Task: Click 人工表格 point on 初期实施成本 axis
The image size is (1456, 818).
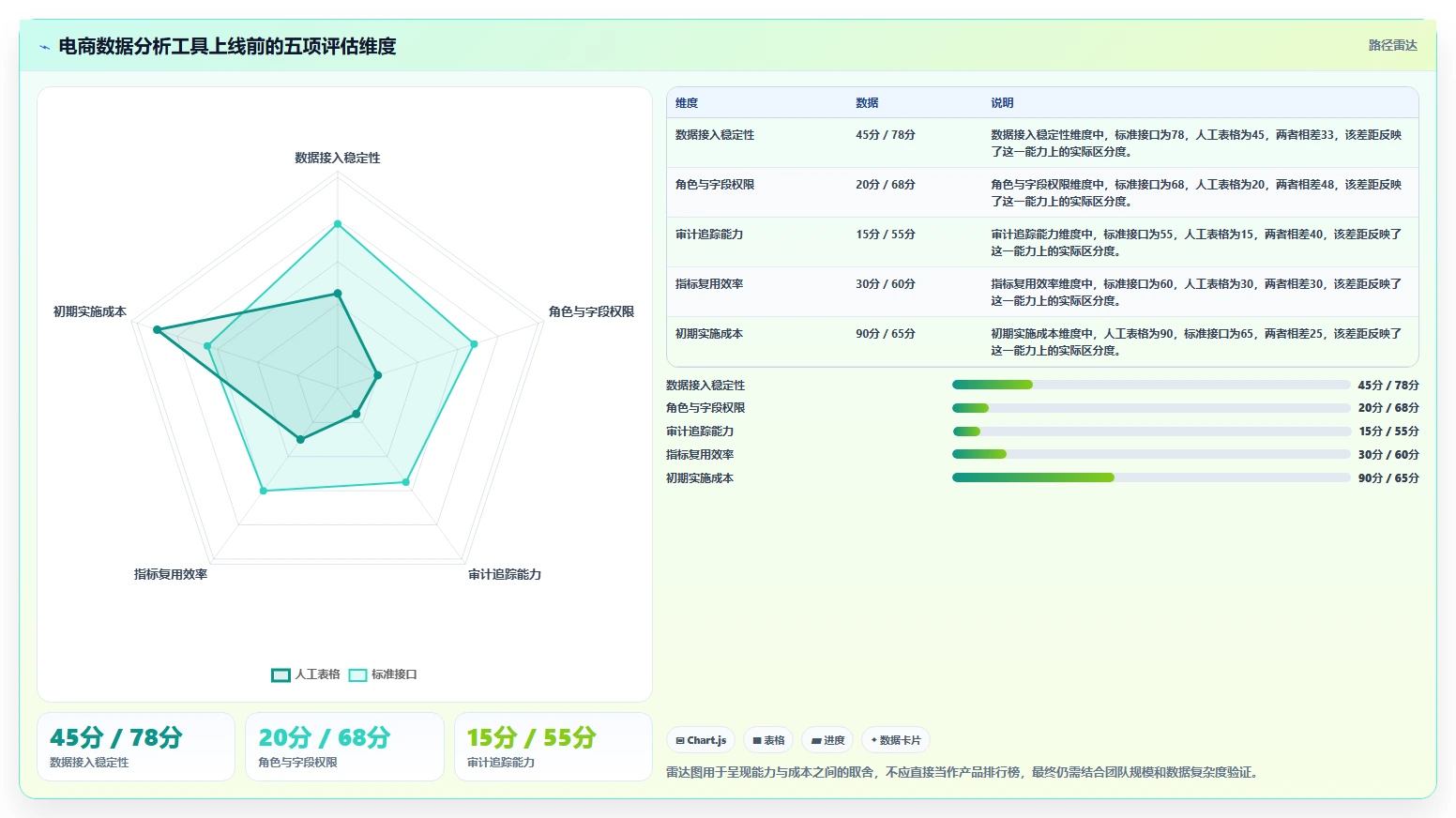Action: tap(158, 330)
